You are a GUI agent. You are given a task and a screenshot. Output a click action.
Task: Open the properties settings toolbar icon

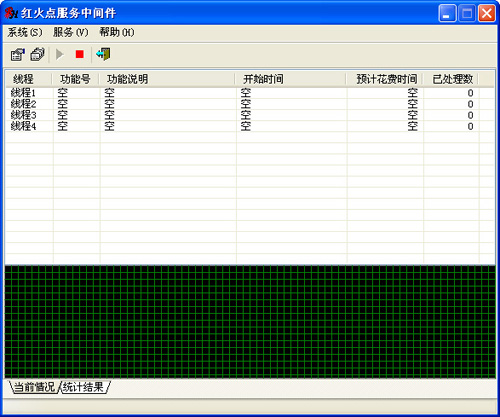point(18,54)
